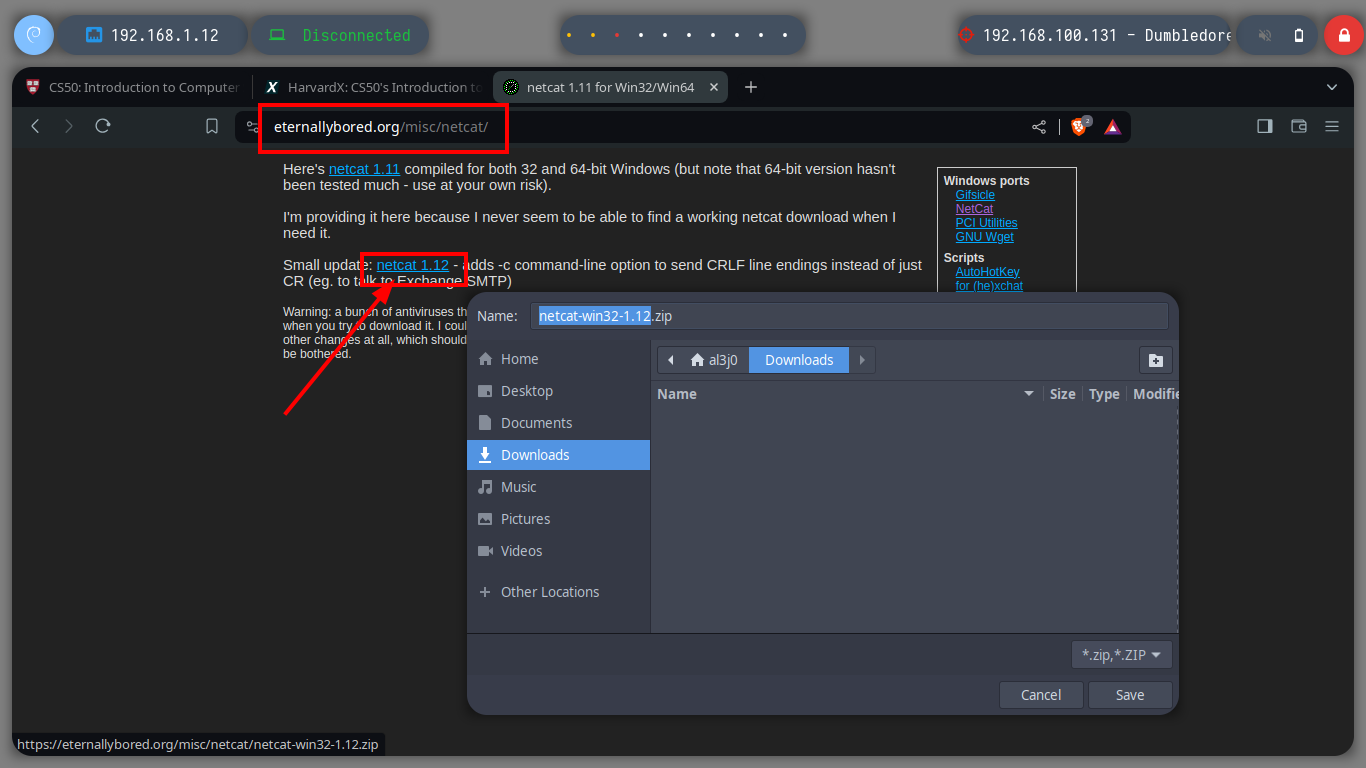1366x768 pixels.
Task: Open the Brave Wallet icon
Action: click(1299, 126)
